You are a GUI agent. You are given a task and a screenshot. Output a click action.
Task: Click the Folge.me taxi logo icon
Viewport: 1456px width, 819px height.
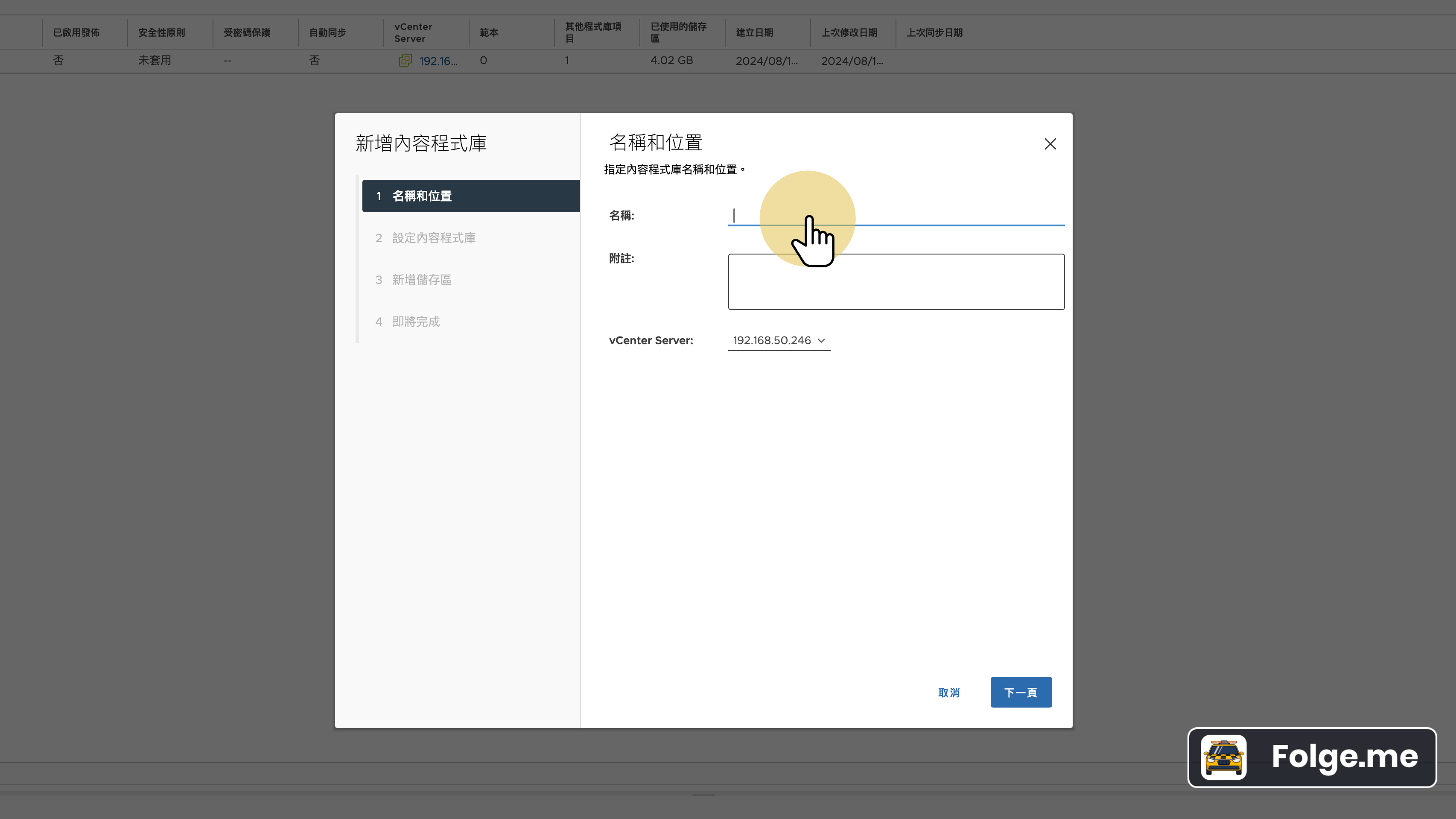[x=1223, y=757]
